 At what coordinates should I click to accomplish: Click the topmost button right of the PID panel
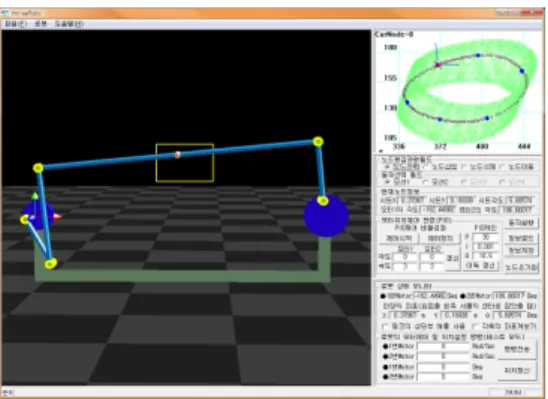pyautogui.click(x=521, y=223)
